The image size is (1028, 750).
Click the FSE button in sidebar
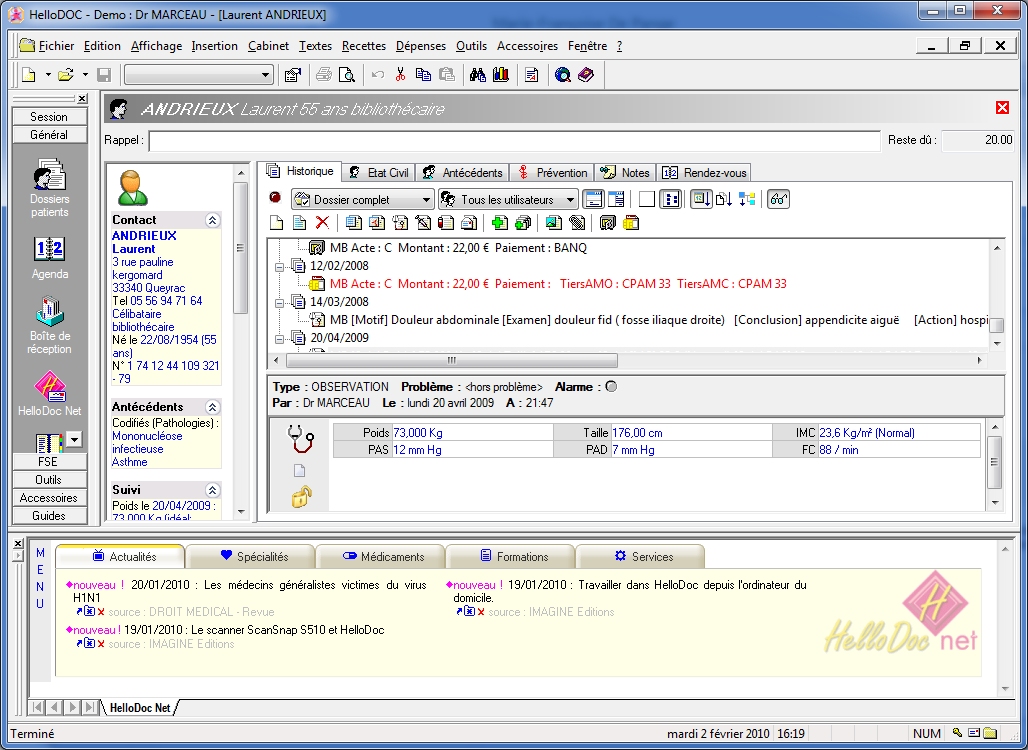48,462
